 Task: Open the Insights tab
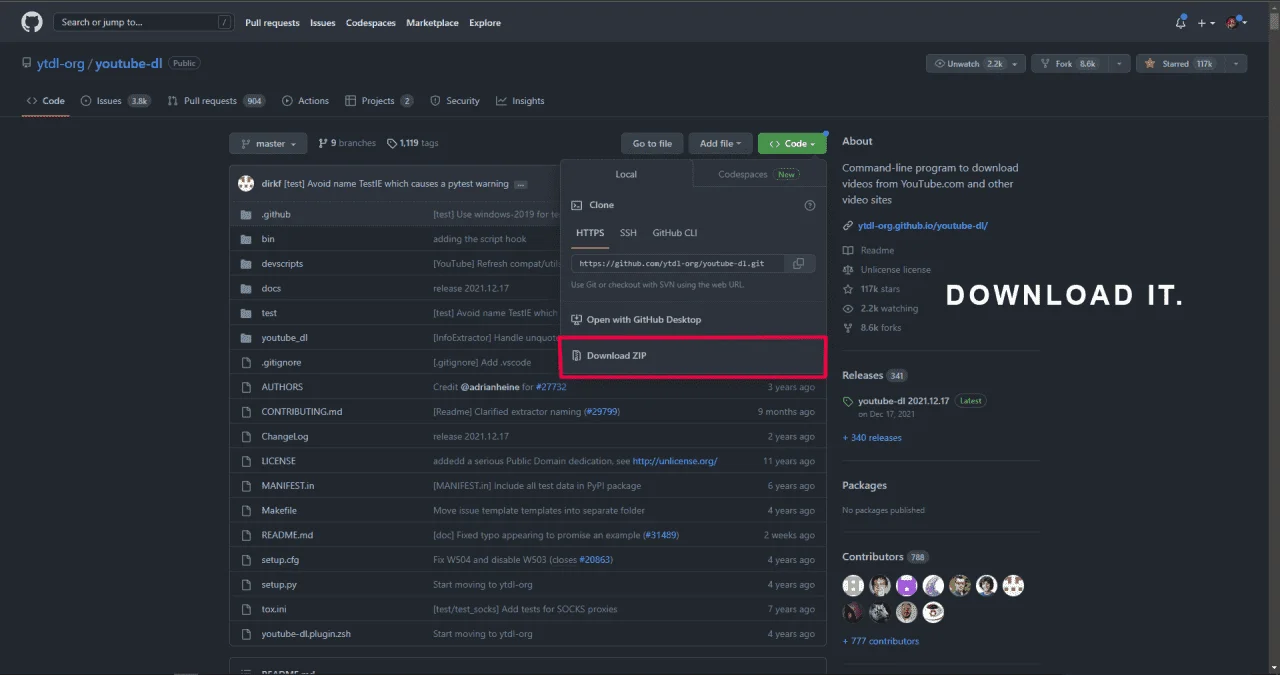click(x=520, y=101)
